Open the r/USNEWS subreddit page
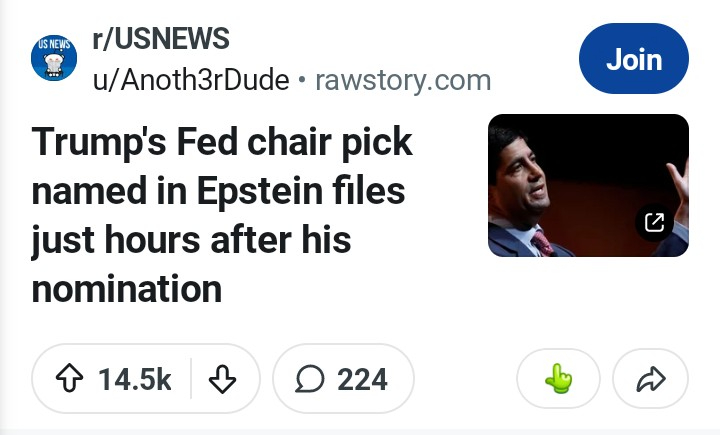This screenshot has width=720, height=435. click(161, 40)
